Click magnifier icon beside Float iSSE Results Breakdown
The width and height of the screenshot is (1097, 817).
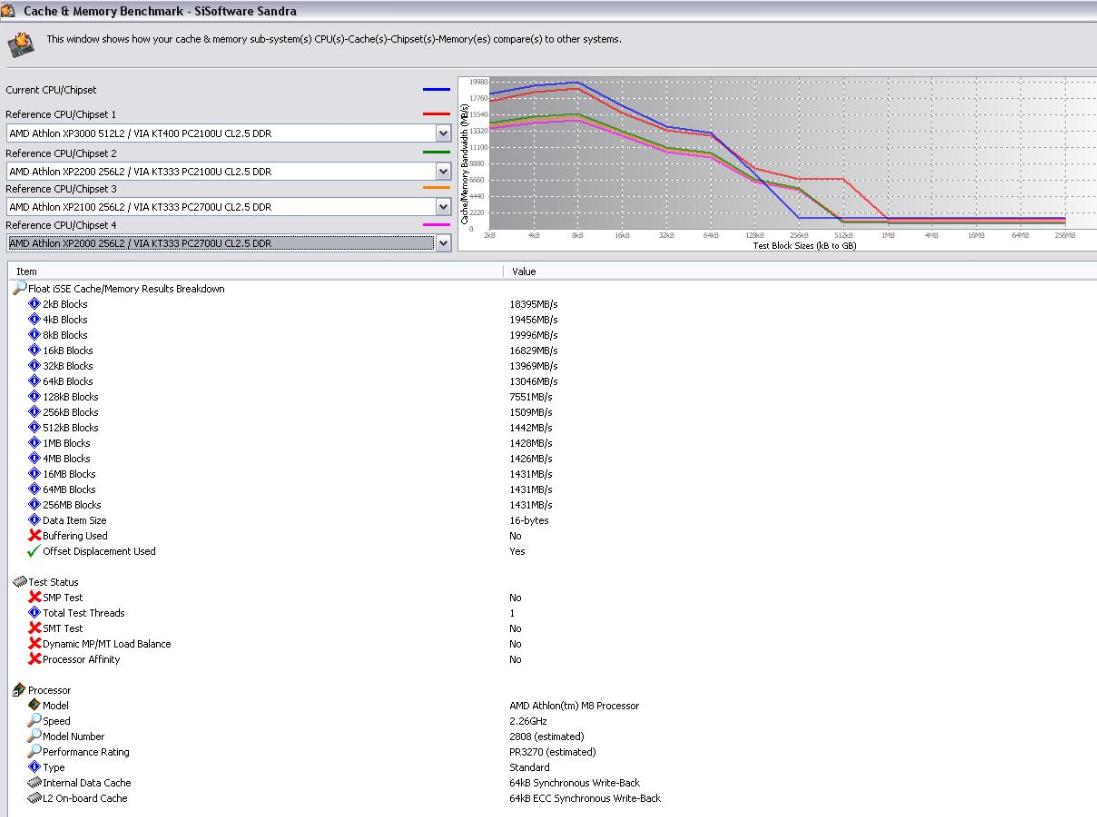pos(20,287)
